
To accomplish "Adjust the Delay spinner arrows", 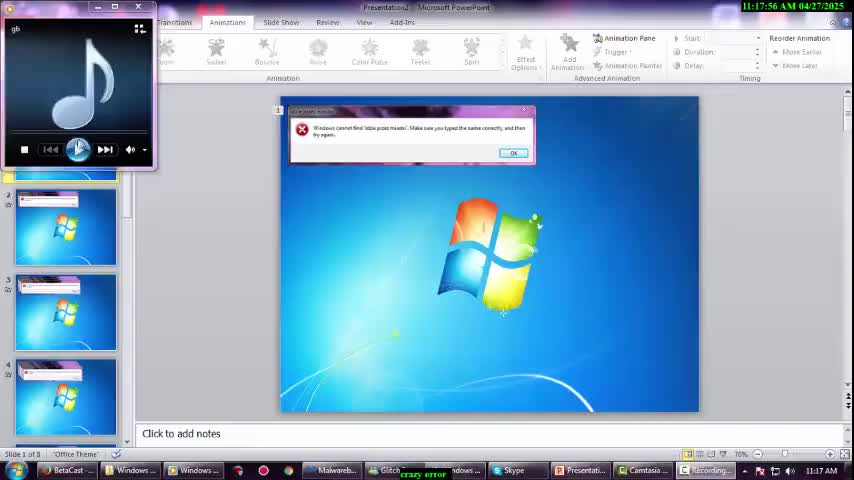I will pos(757,65).
